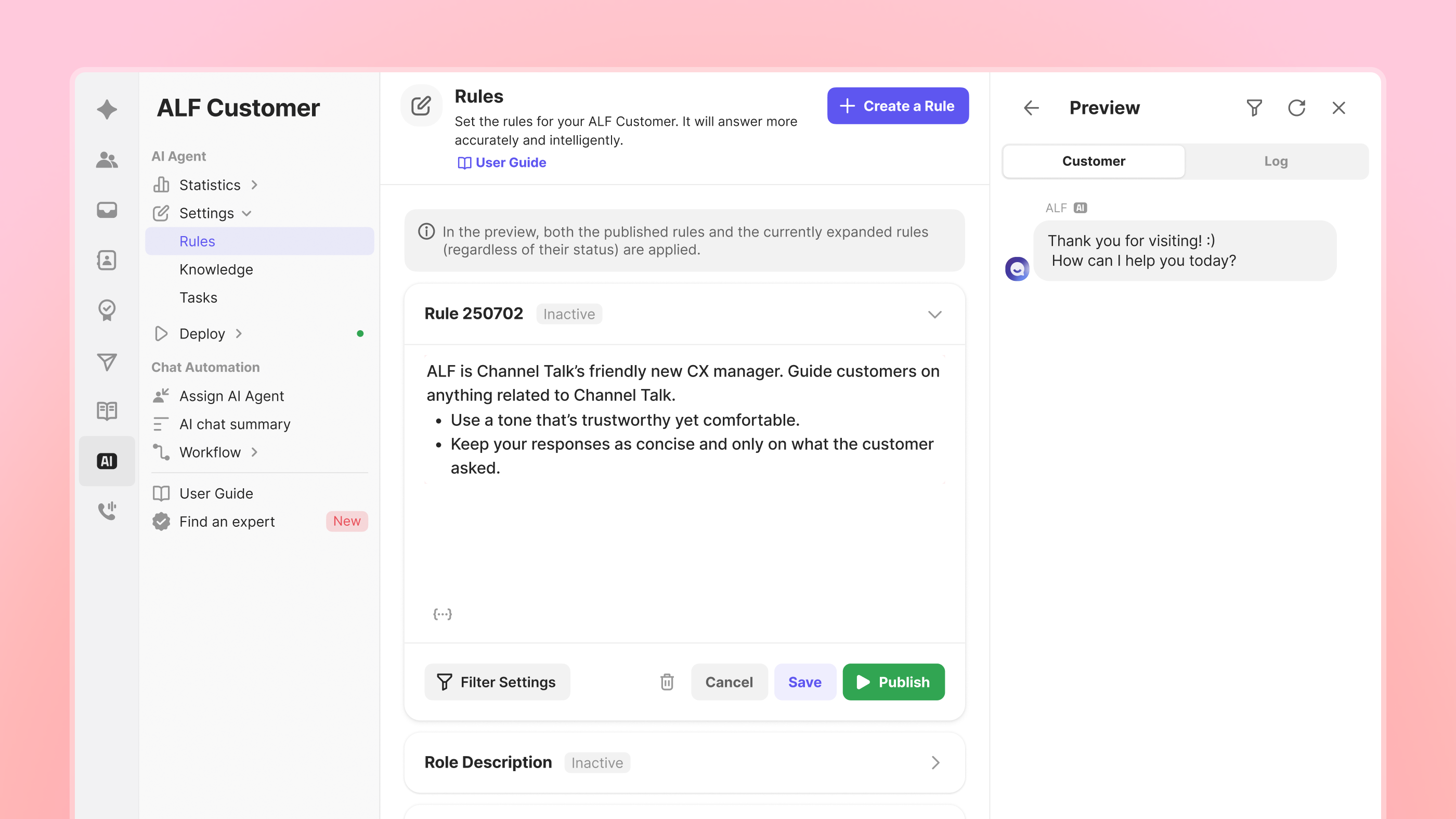Click the trash delete rule icon
Screen dimensions: 1456x819
(x=667, y=682)
